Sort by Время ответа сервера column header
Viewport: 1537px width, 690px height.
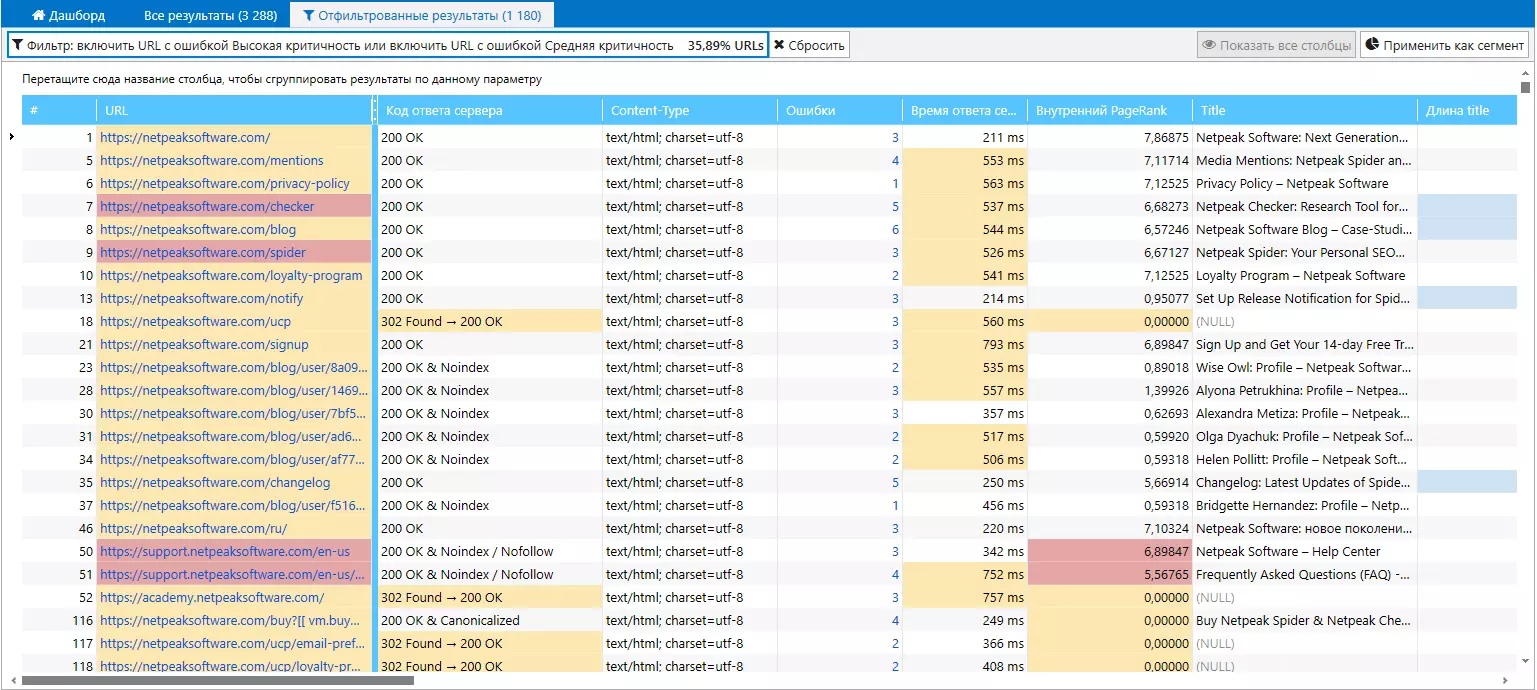(965, 111)
